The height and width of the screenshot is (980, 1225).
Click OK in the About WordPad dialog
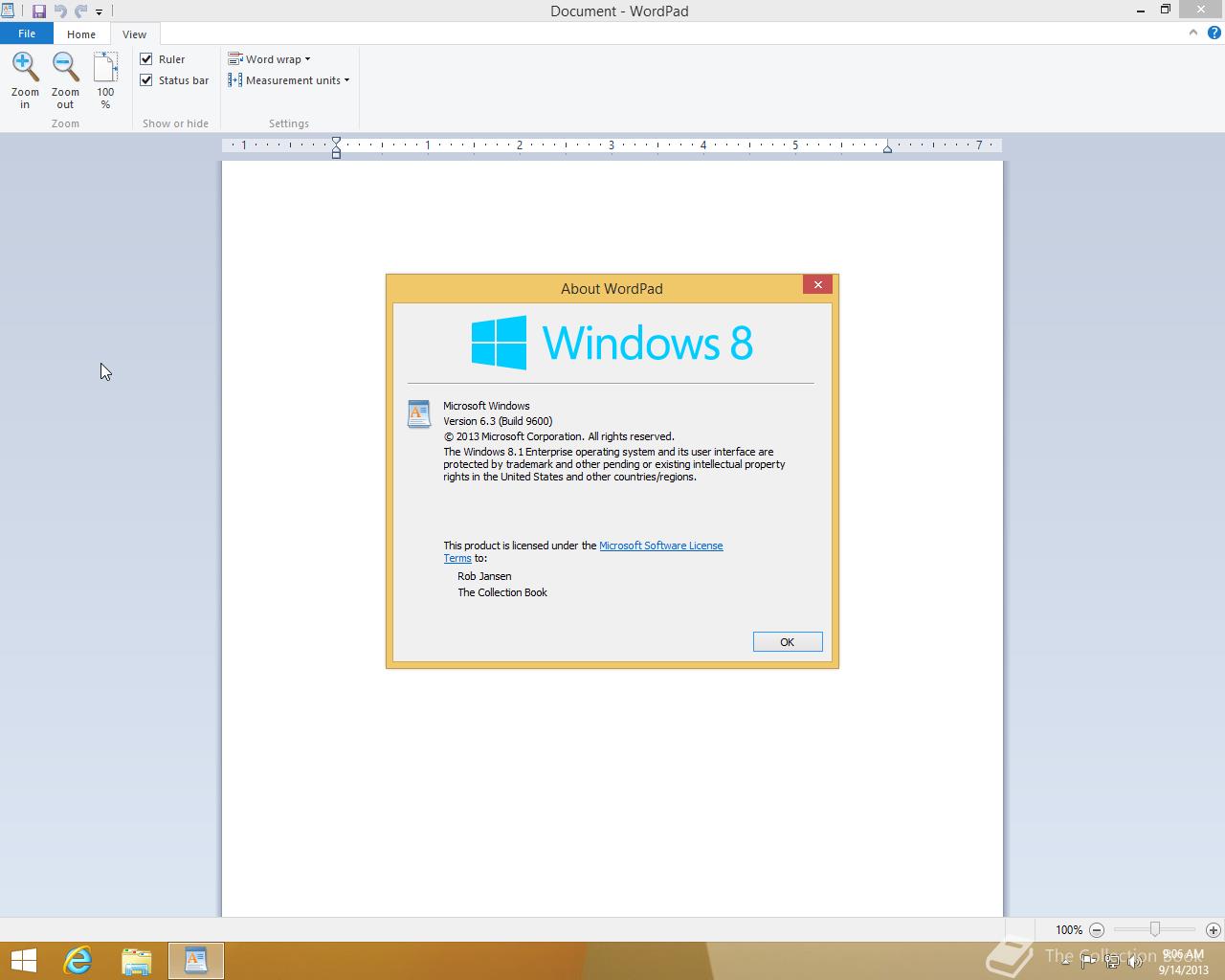click(x=788, y=642)
